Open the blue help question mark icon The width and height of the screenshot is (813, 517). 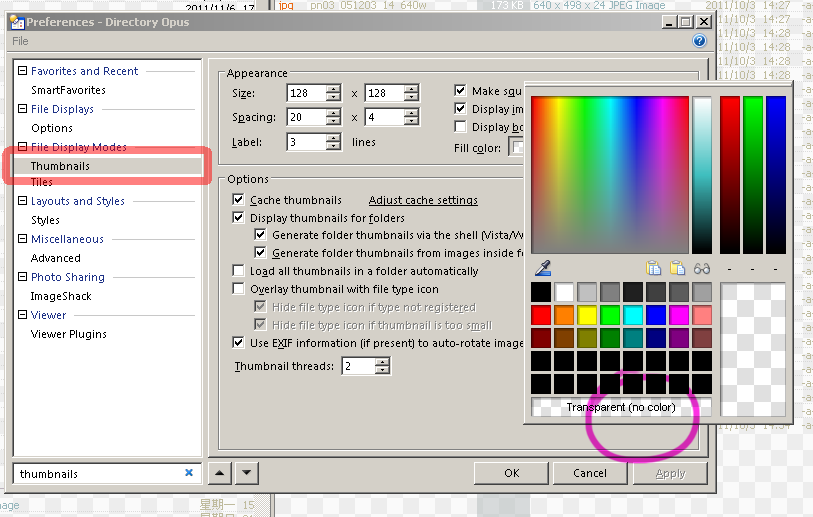coord(699,40)
